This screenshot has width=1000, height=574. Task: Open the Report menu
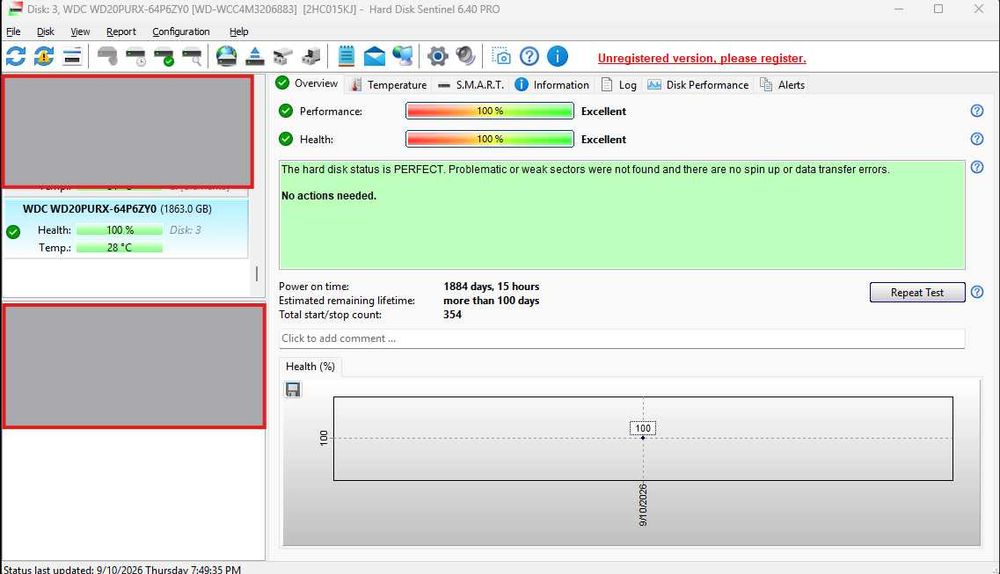click(x=121, y=31)
